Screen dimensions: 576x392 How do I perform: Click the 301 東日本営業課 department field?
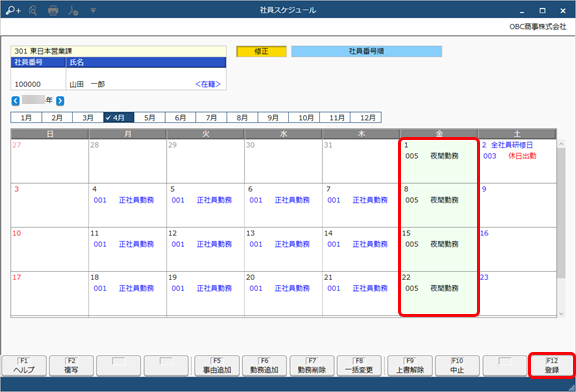[x=118, y=51]
